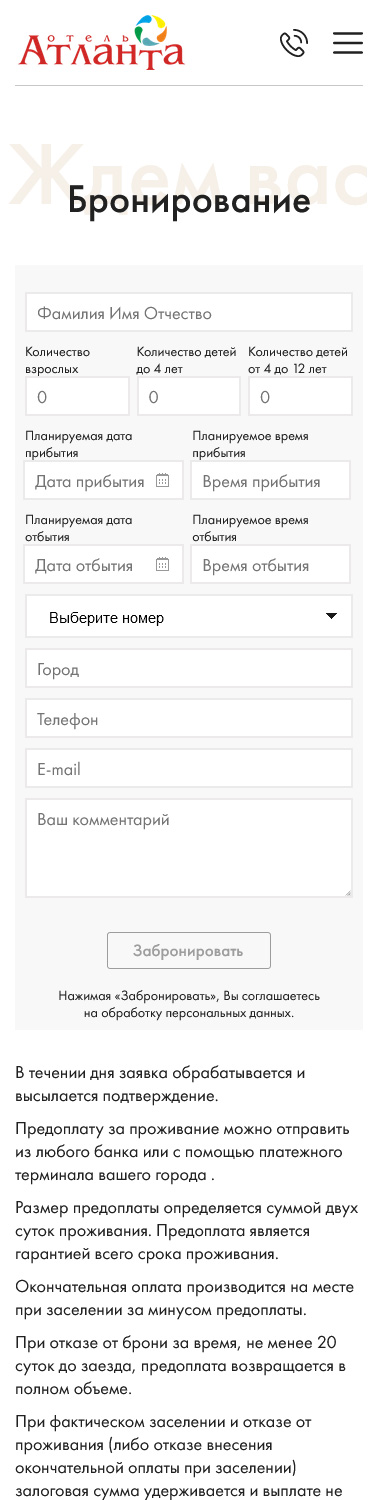Click the Бронирование page heading
Viewport: 378px width, 1500px height.
point(189,201)
